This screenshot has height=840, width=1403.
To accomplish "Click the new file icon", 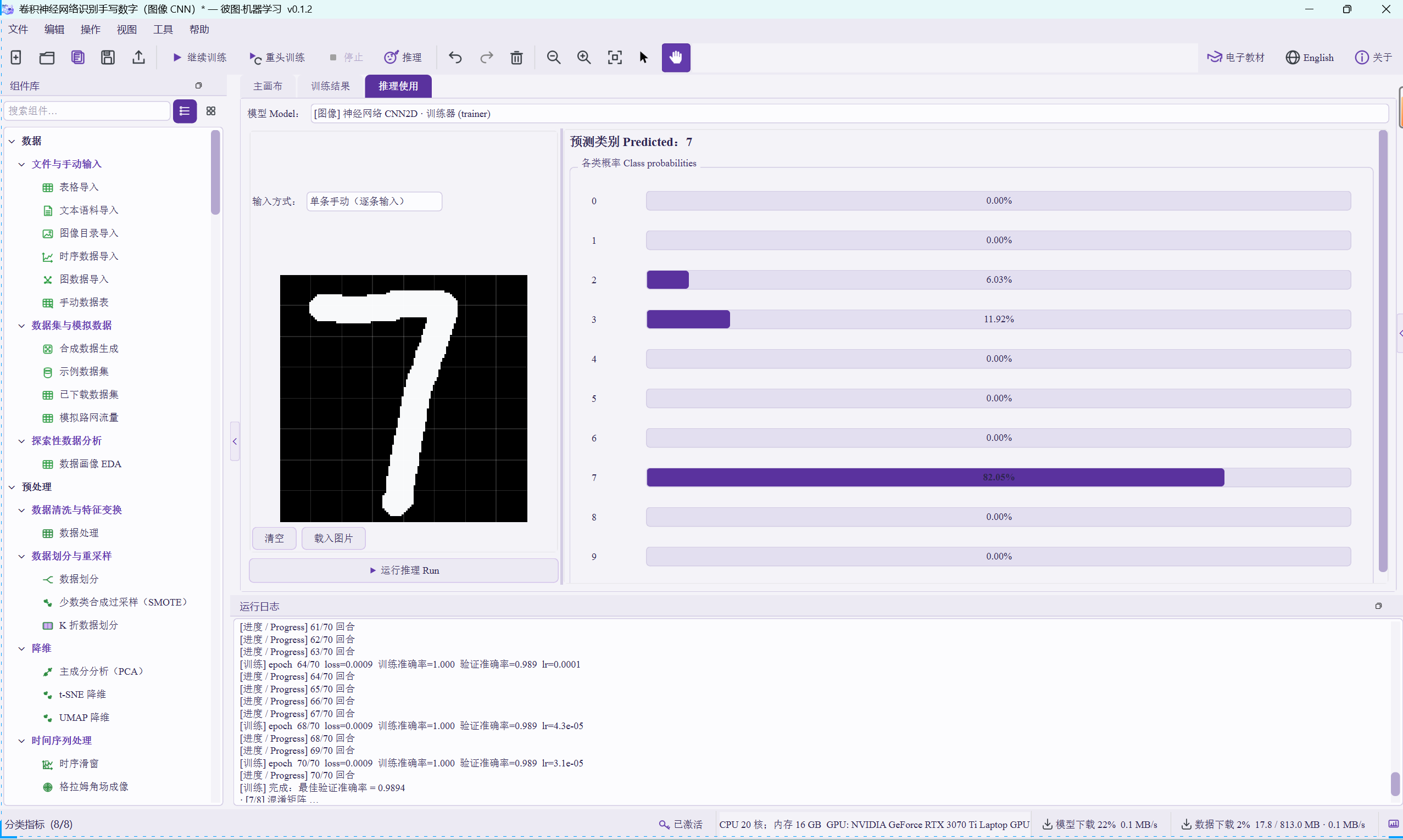I will pyautogui.click(x=16, y=57).
